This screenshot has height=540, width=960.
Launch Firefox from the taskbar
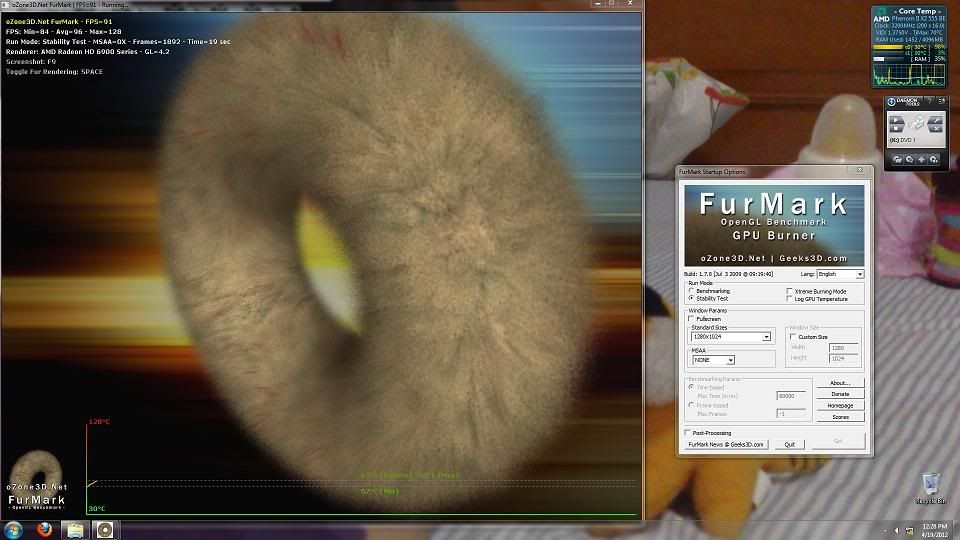pyautogui.click(x=44, y=530)
